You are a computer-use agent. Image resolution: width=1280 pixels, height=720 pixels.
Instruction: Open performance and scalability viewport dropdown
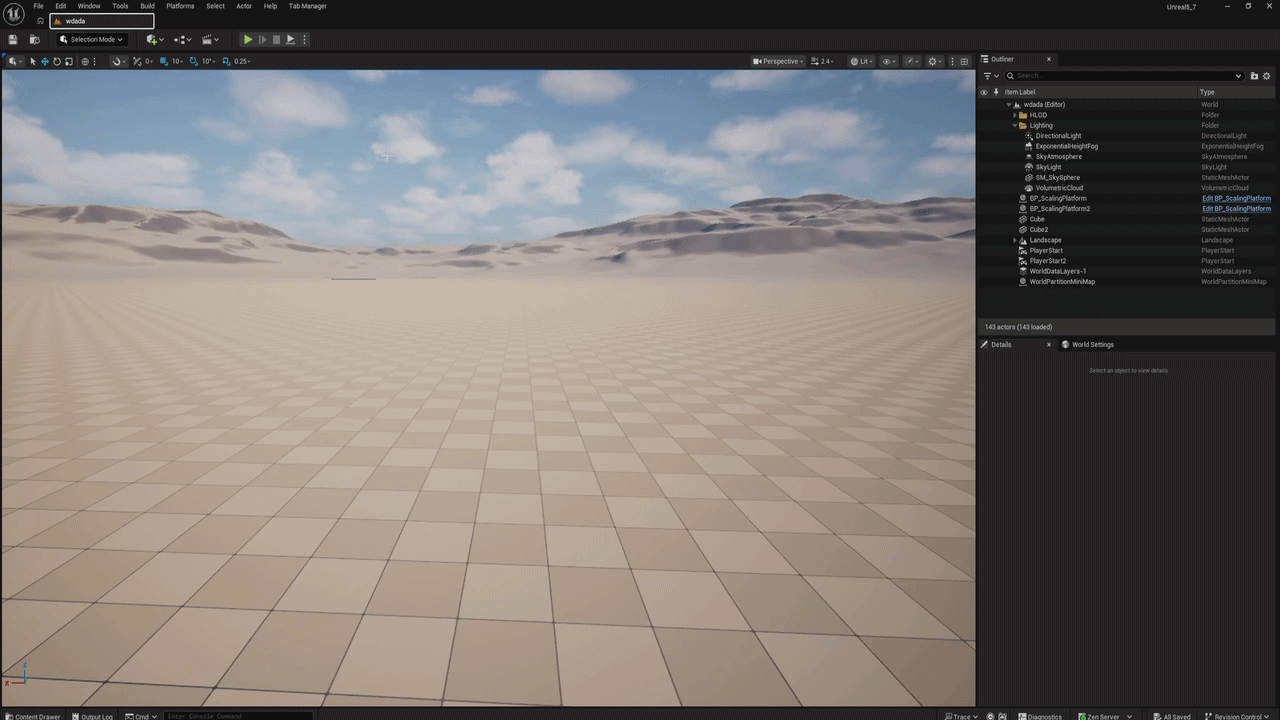912,61
